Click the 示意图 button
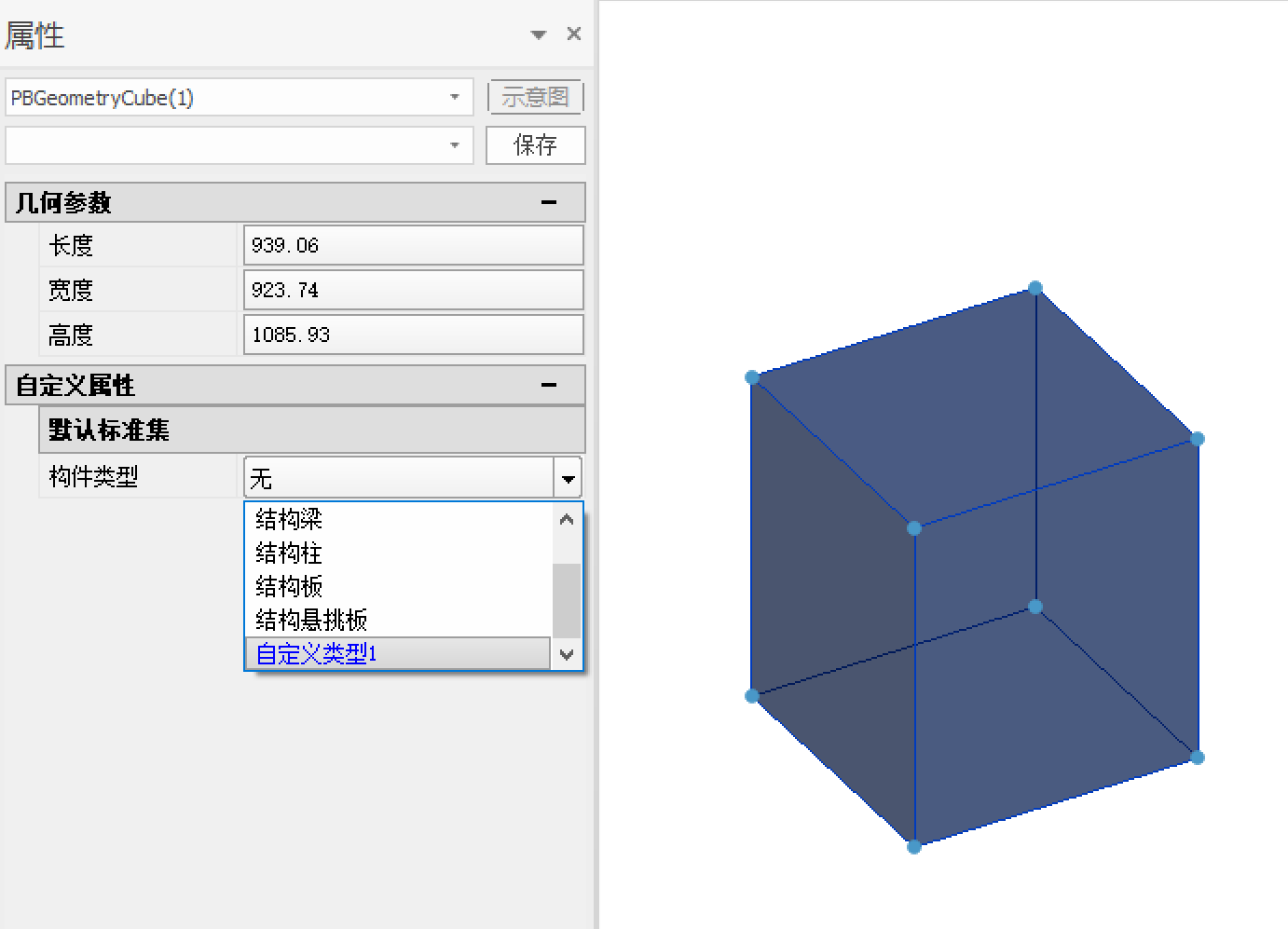1288x929 pixels. pyautogui.click(x=535, y=97)
